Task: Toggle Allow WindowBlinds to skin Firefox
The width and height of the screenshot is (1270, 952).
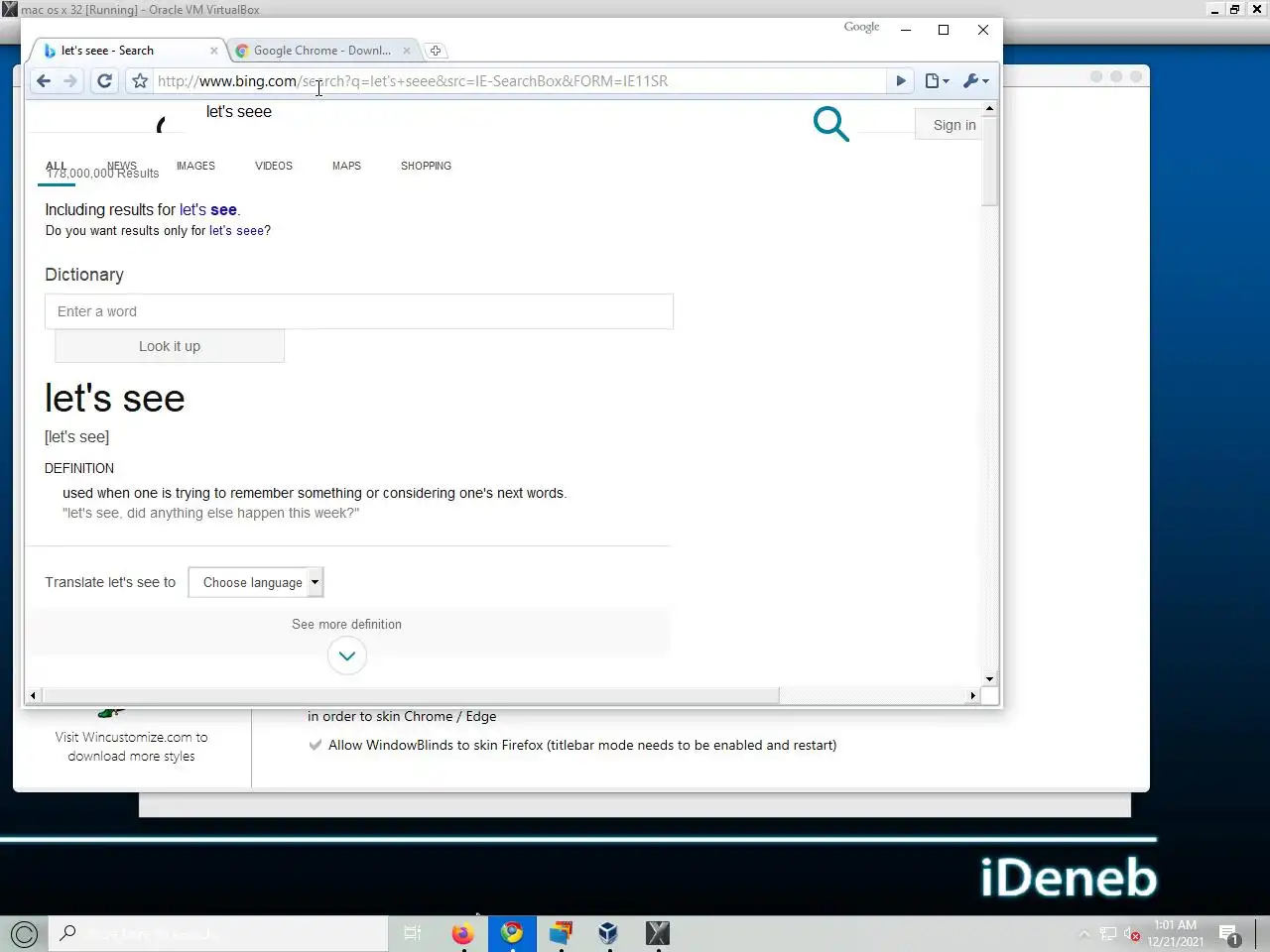Action: click(316, 746)
